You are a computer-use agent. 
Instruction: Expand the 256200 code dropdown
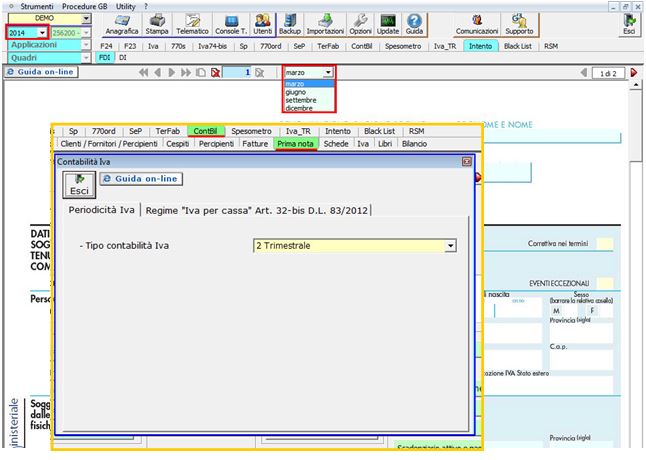pyautogui.click(x=86, y=33)
